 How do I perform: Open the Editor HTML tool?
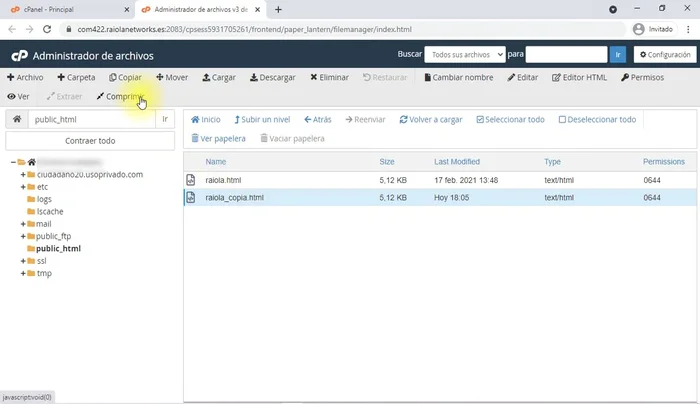pos(579,77)
